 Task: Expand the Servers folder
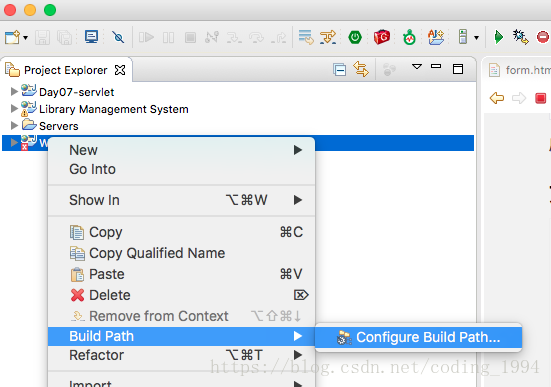[x=14, y=125]
